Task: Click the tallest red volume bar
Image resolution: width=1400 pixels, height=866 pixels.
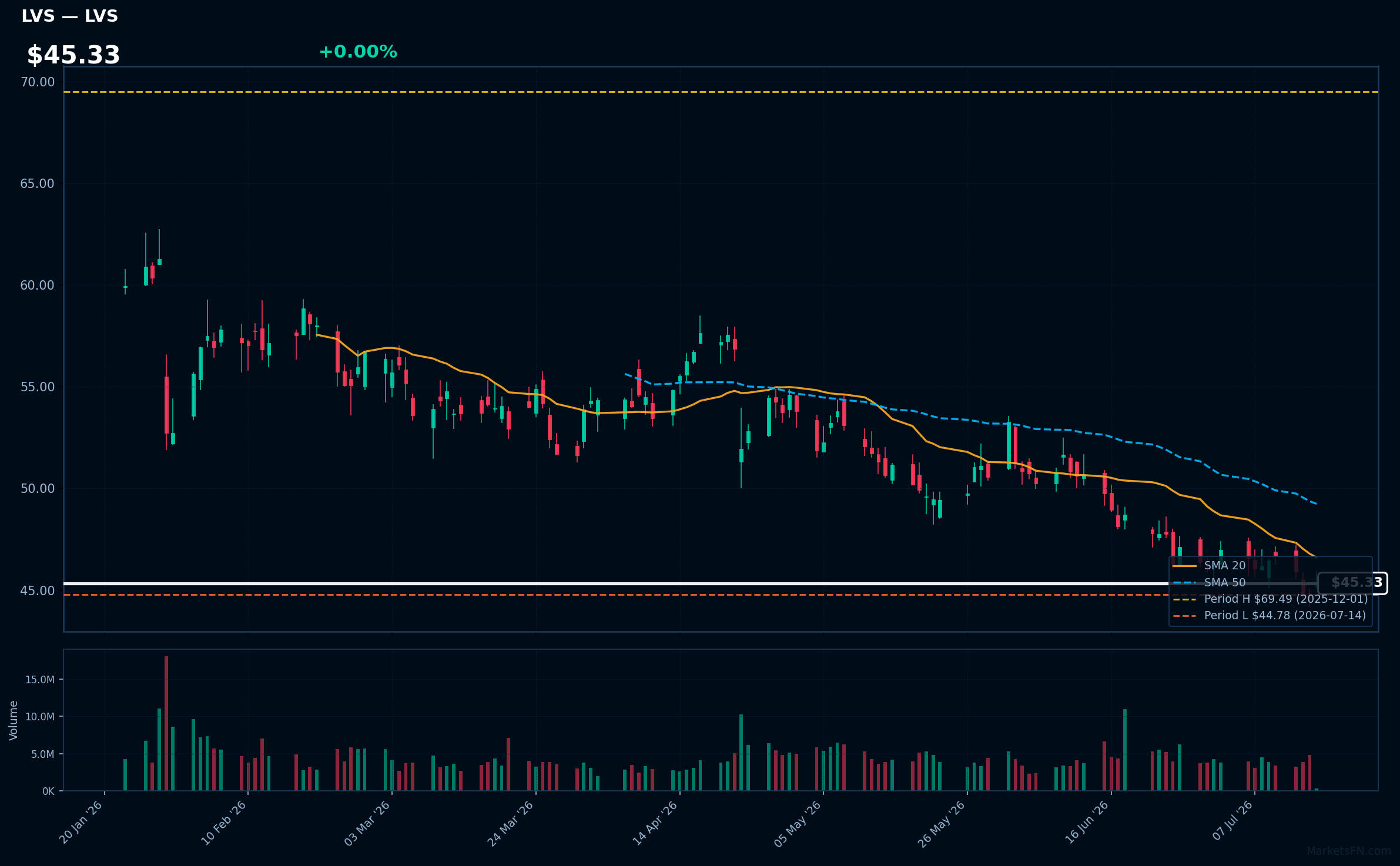Action: point(166,723)
